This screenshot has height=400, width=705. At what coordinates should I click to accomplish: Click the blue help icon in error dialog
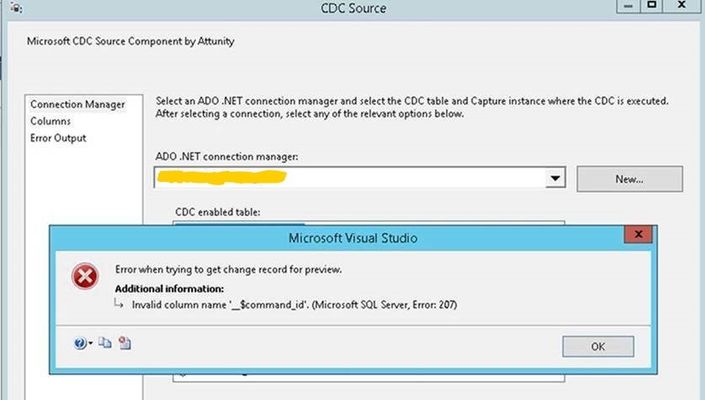pos(80,343)
